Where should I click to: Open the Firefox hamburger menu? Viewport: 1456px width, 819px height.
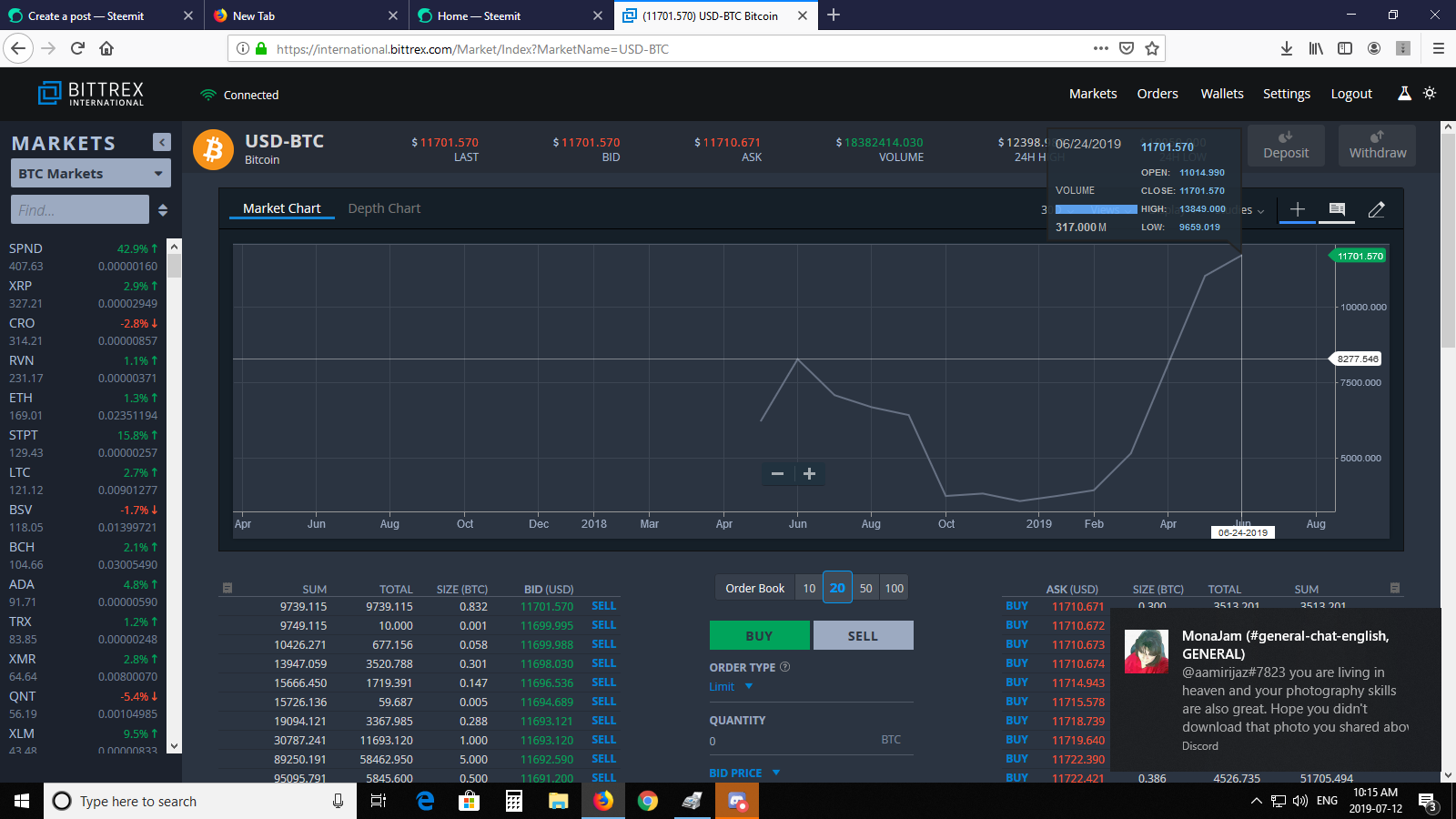click(1439, 48)
